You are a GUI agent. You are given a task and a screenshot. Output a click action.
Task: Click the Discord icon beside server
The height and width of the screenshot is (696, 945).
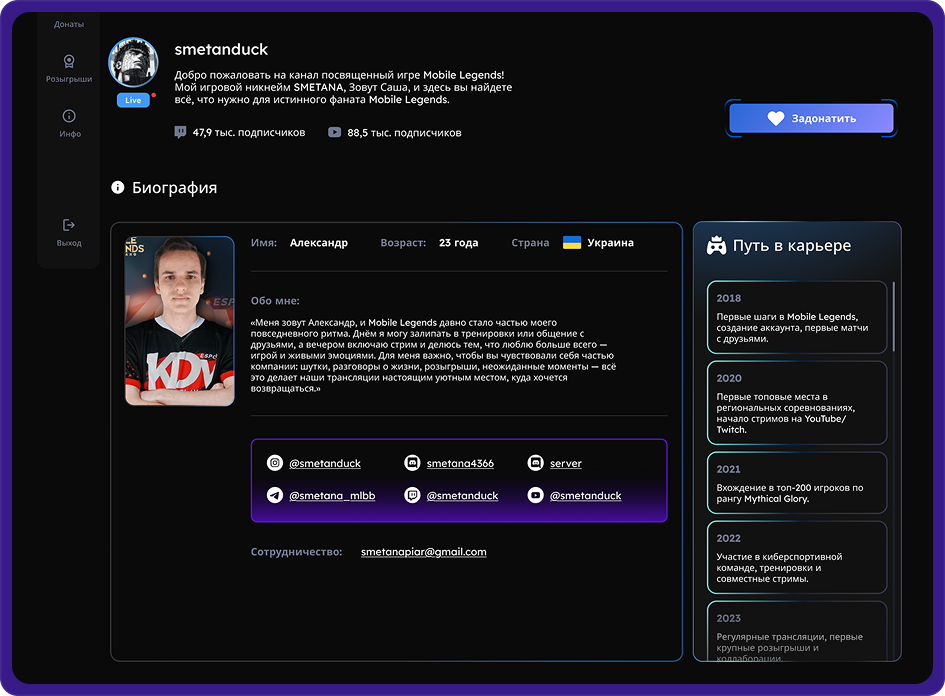click(x=535, y=463)
